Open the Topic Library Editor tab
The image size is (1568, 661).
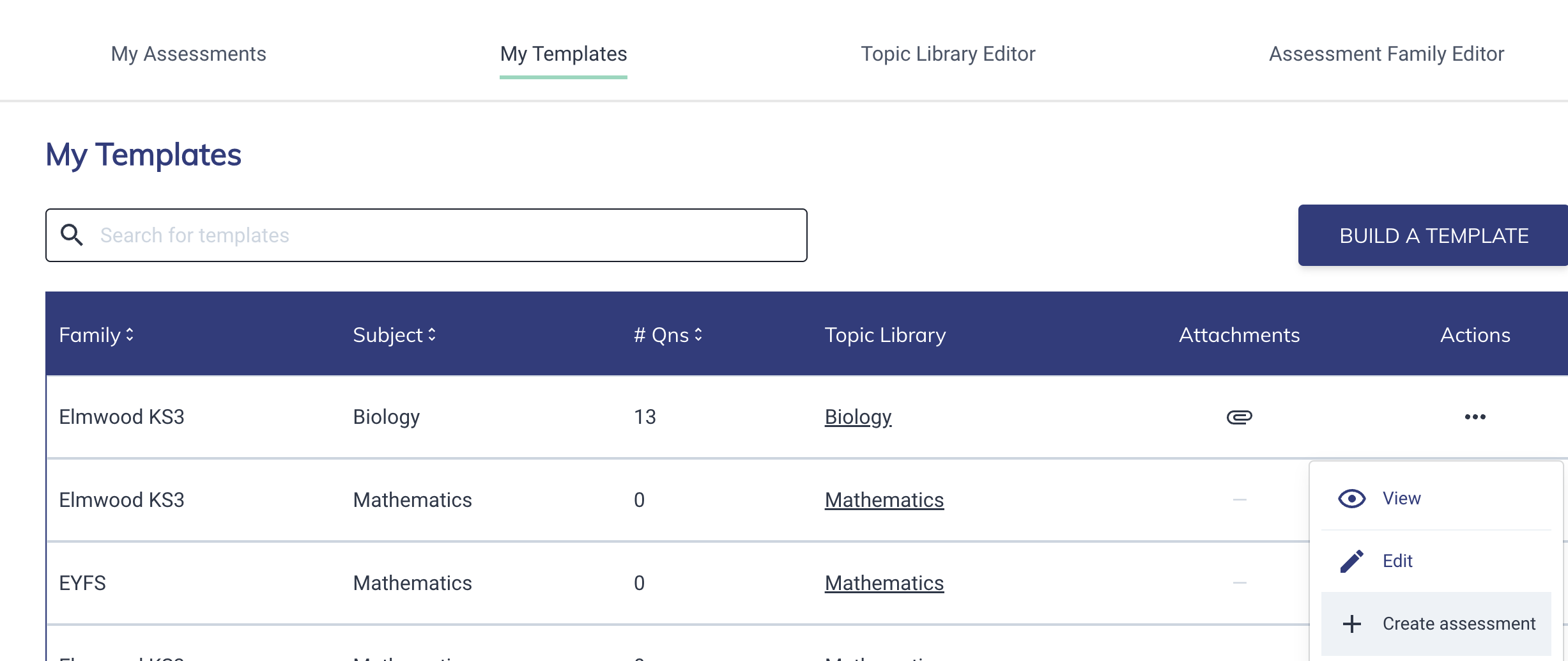pos(948,54)
